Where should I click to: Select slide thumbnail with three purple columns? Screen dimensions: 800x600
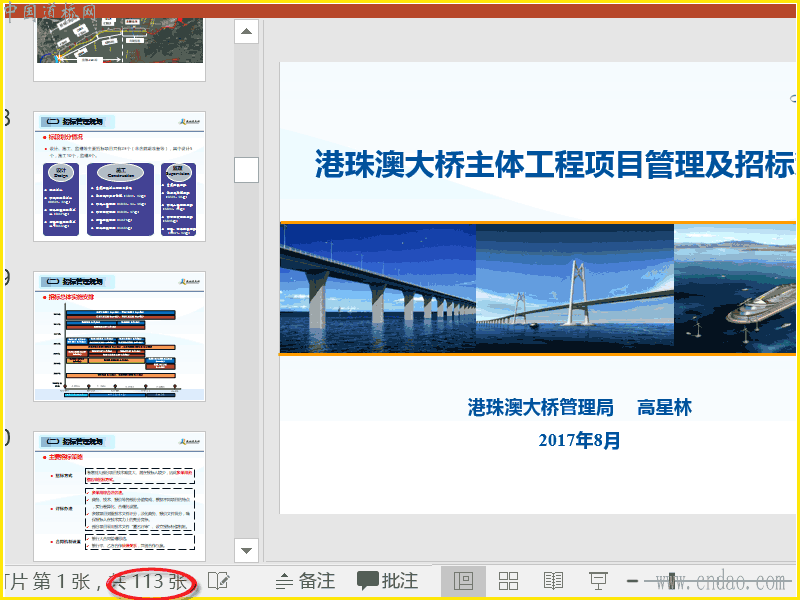[119, 177]
